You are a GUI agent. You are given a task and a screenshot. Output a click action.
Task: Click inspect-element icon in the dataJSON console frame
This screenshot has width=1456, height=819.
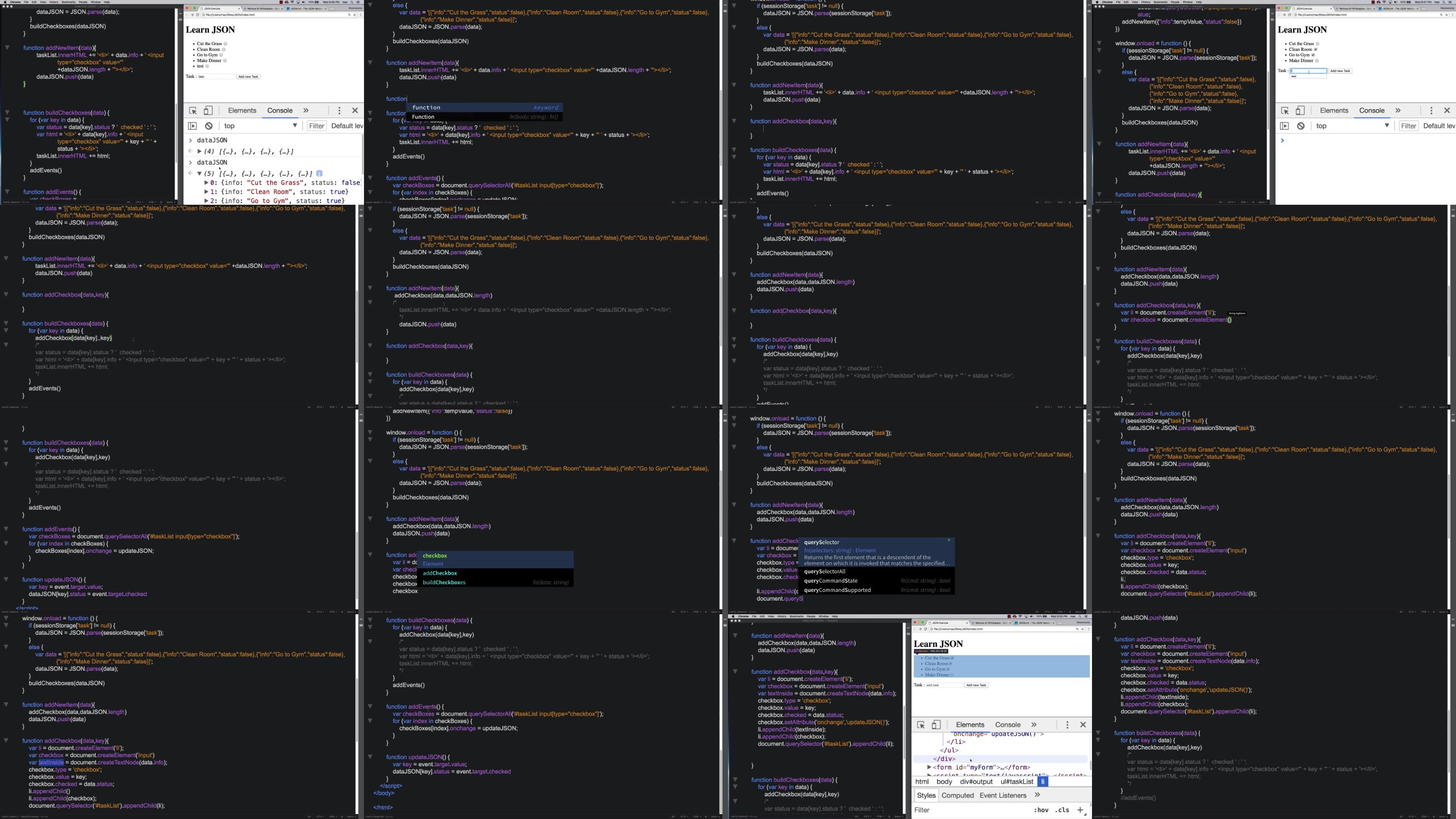click(193, 111)
